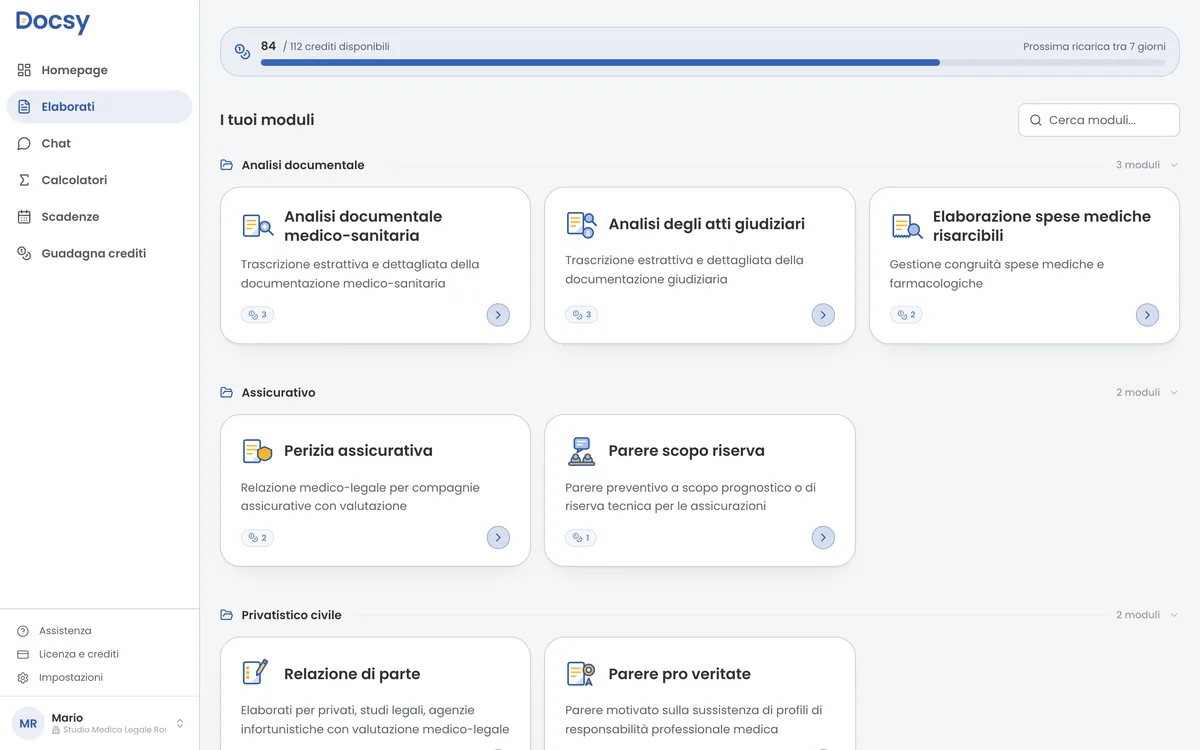Open the Parere pro veritate card title

pos(679,674)
